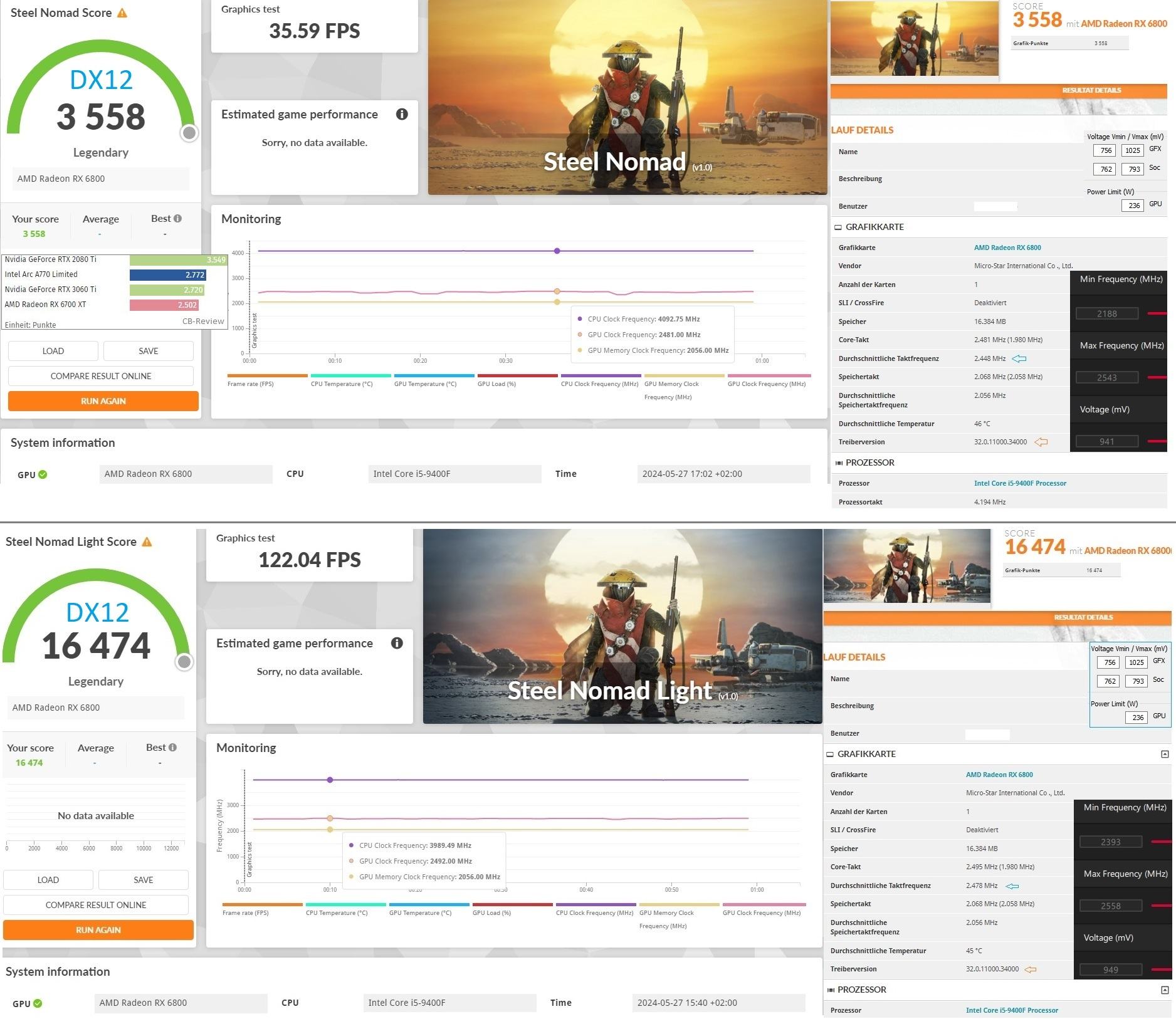Click COMPARE RESULT ONLINE for Steel Nomad Light
Image resolution: width=1176 pixels, height=1019 pixels.
tap(96, 905)
